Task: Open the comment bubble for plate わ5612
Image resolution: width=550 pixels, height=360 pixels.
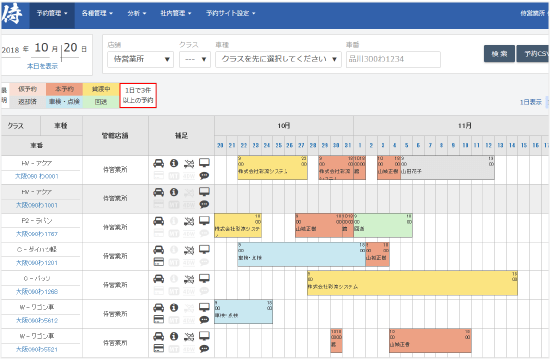Action: (204, 320)
